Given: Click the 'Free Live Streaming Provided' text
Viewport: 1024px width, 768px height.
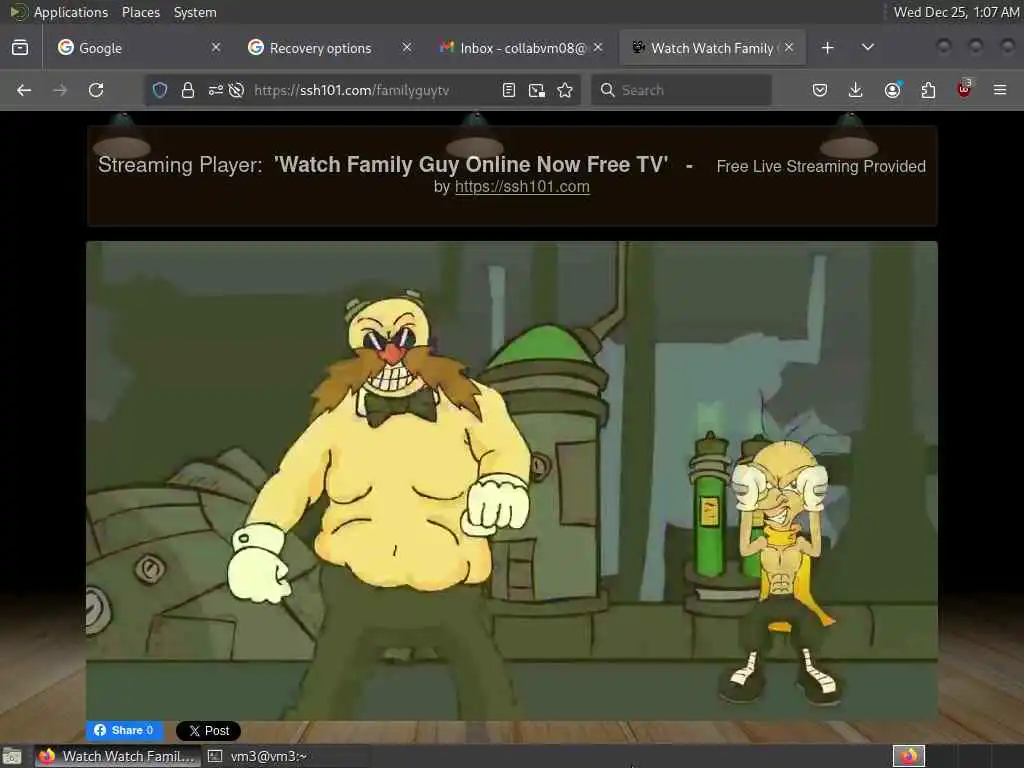Looking at the screenshot, I should point(821,167).
